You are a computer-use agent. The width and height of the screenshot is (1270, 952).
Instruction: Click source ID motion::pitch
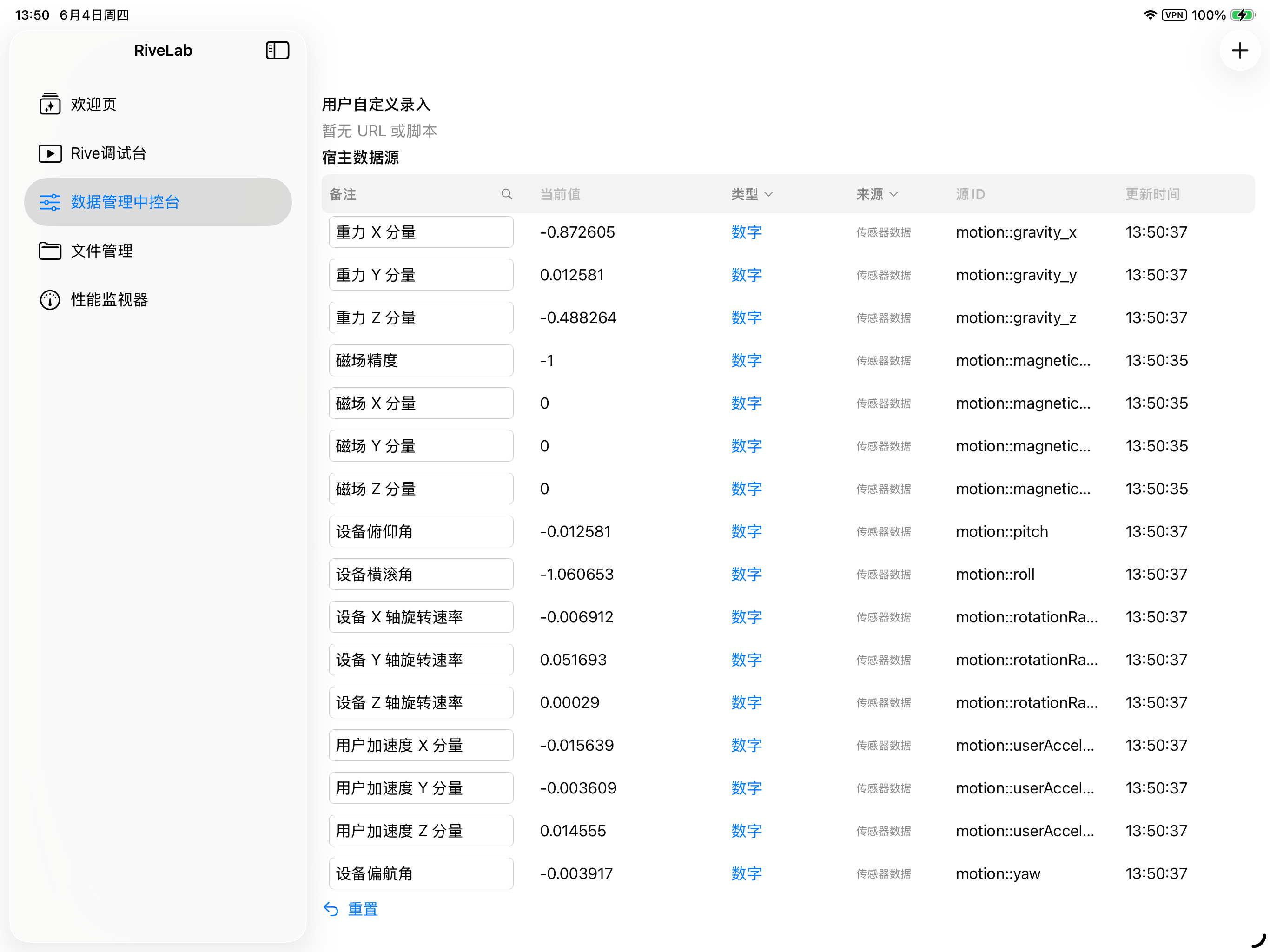(x=1002, y=532)
